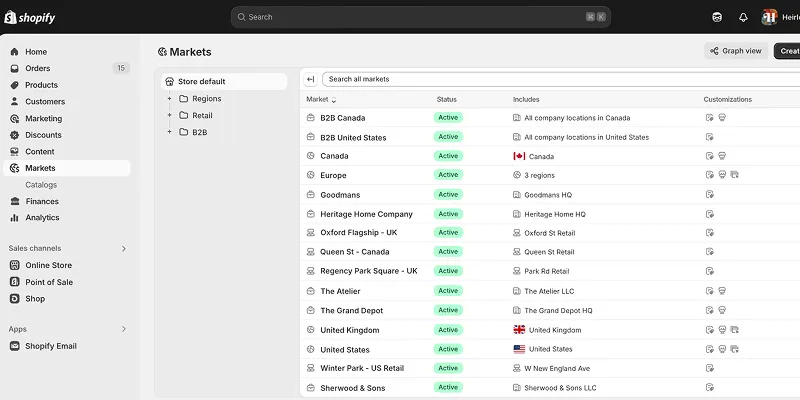Open the store account avatar
Viewport: 800px width, 400px height.
pyautogui.click(x=769, y=17)
